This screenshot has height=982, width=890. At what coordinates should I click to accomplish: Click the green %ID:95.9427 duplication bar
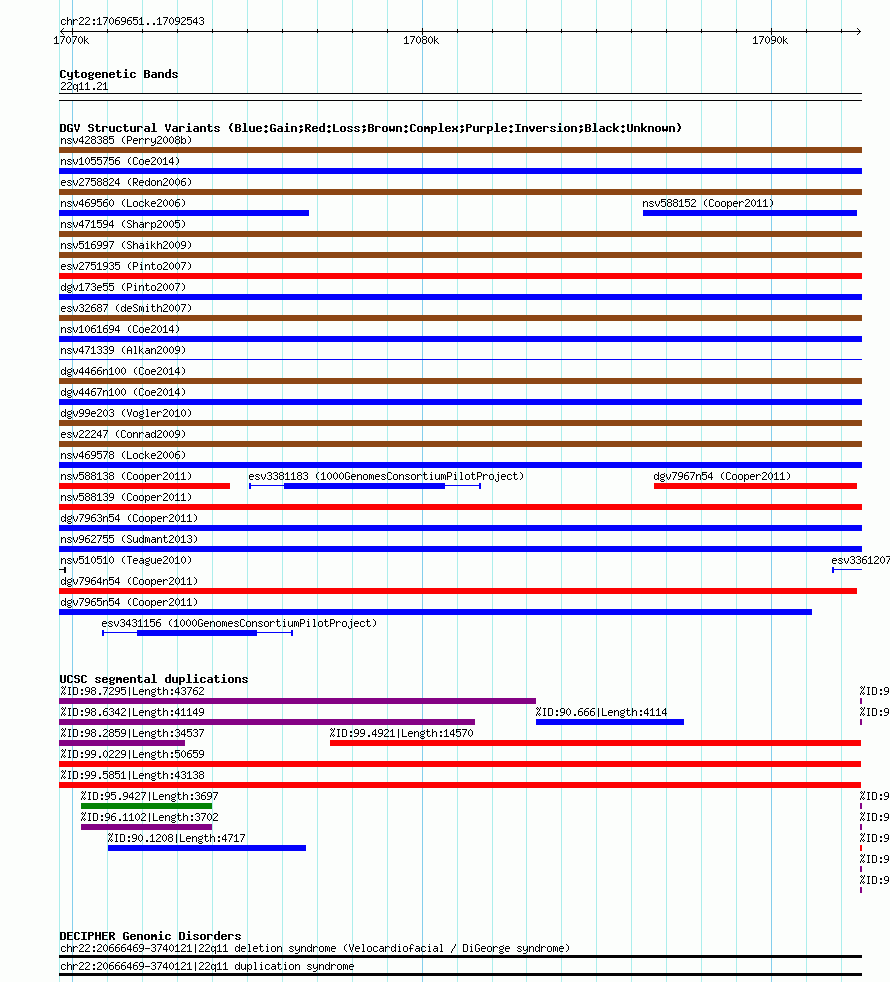(x=147, y=806)
